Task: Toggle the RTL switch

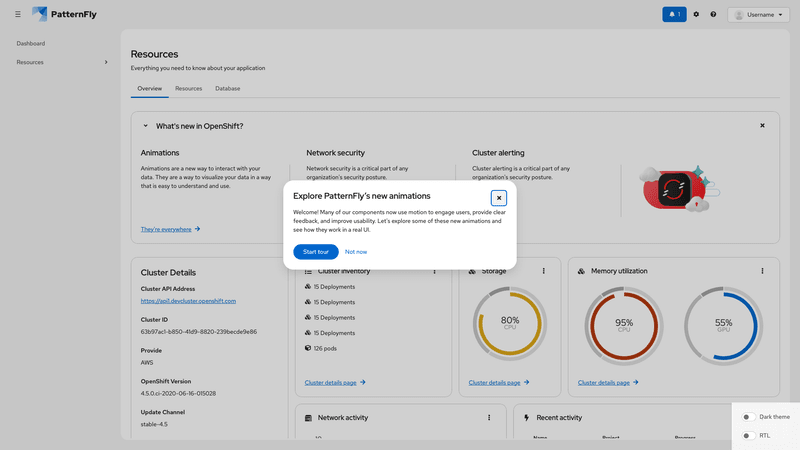Action: tap(748, 436)
